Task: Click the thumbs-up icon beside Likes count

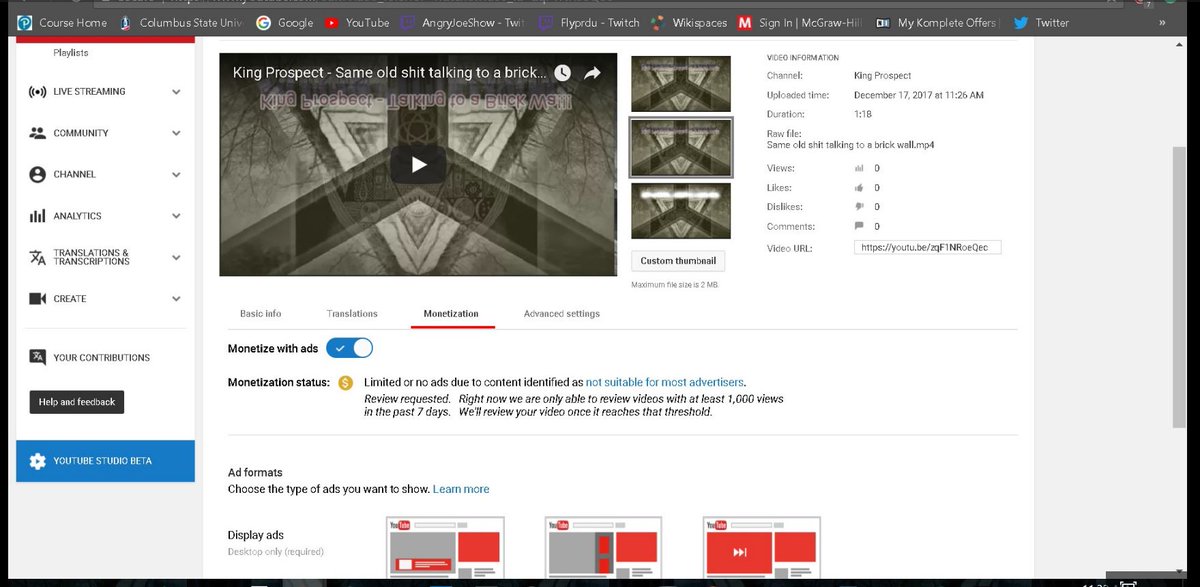Action: (x=858, y=187)
